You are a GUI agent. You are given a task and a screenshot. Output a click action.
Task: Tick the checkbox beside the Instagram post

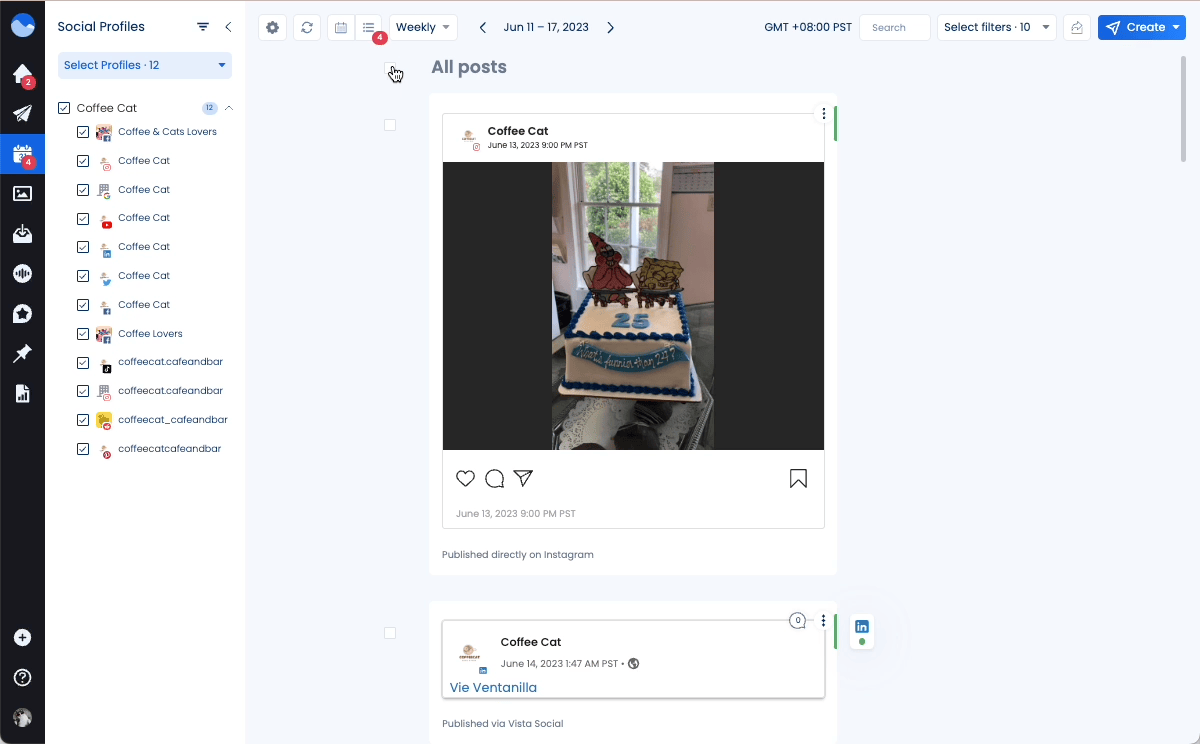(390, 125)
